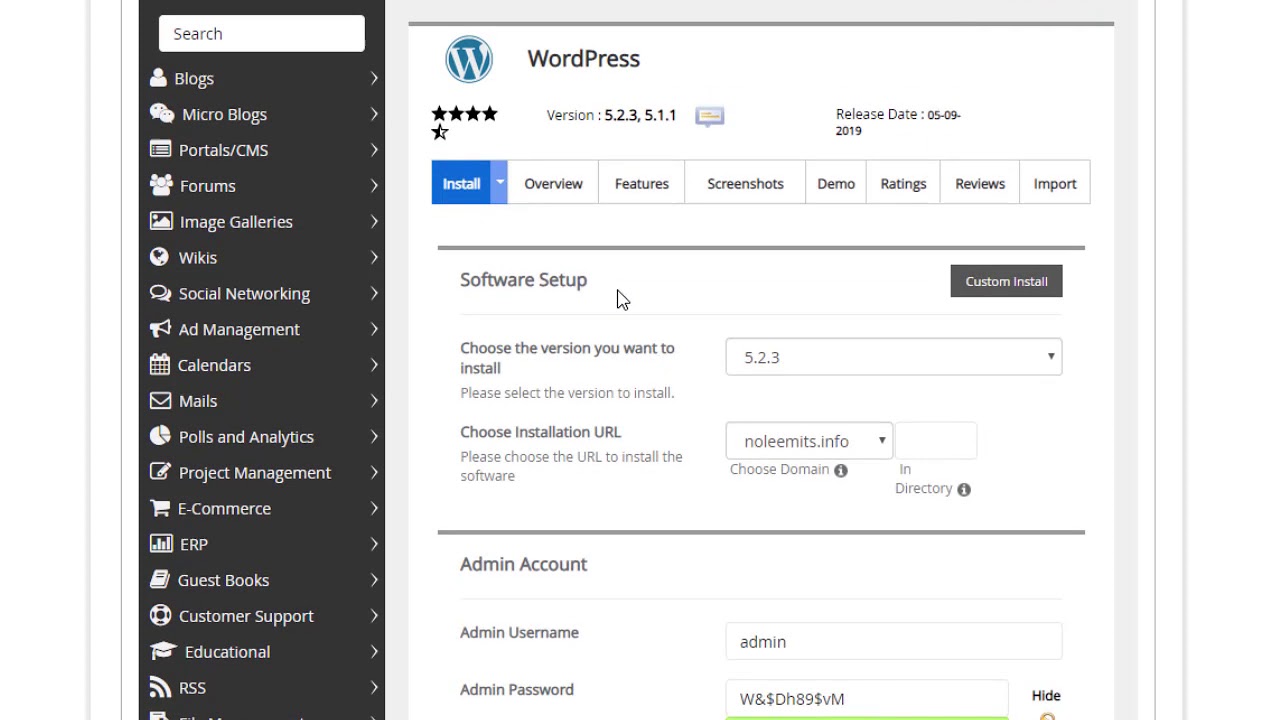Image resolution: width=1280 pixels, height=720 pixels.
Task: Click the Social Networking bubbles icon
Action: tap(160, 293)
